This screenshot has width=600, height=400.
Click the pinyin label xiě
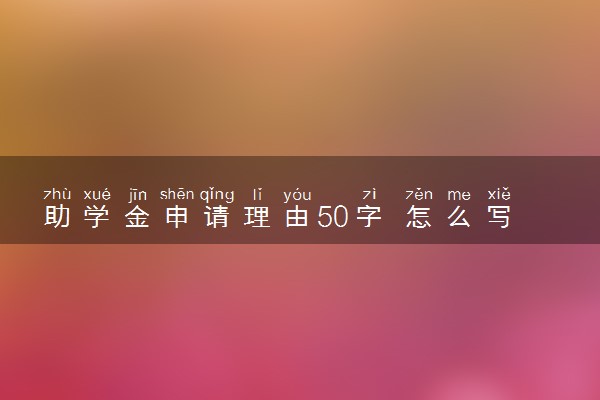(x=499, y=194)
